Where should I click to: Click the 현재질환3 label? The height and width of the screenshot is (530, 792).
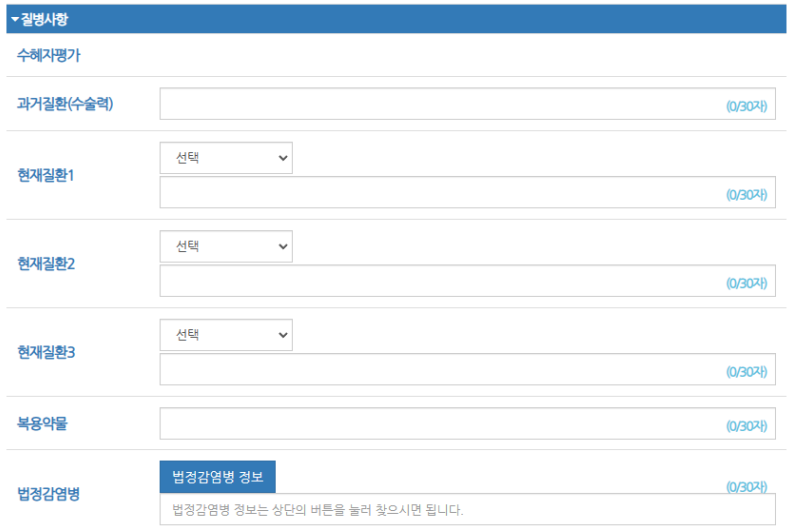pyautogui.click(x=46, y=352)
